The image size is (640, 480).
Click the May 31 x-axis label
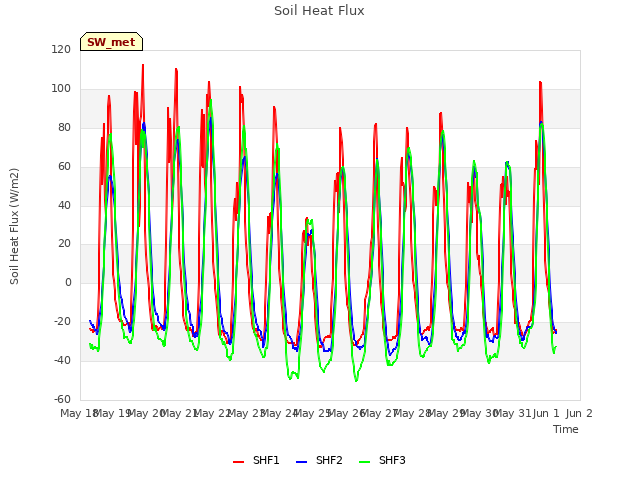click(x=512, y=413)
